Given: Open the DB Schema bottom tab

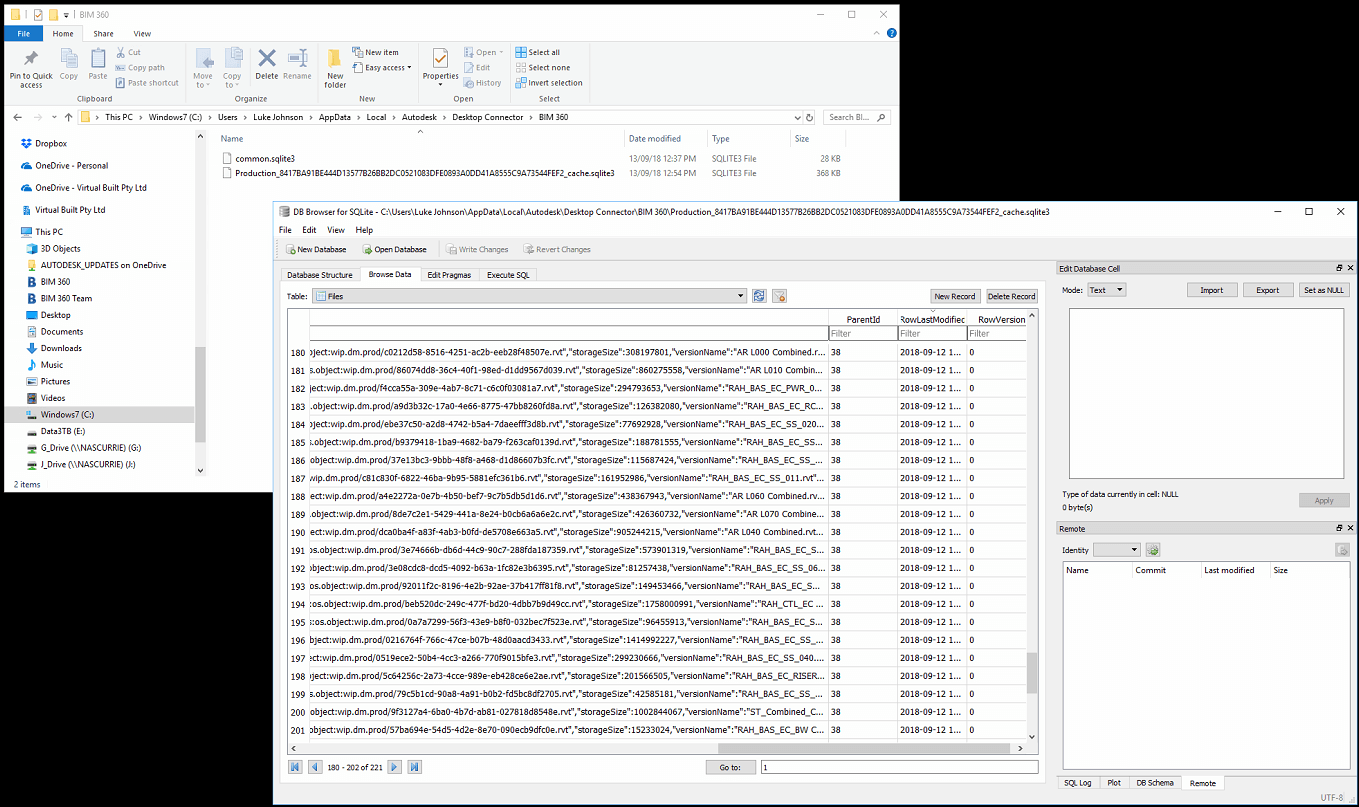Looking at the screenshot, I should (x=1155, y=783).
